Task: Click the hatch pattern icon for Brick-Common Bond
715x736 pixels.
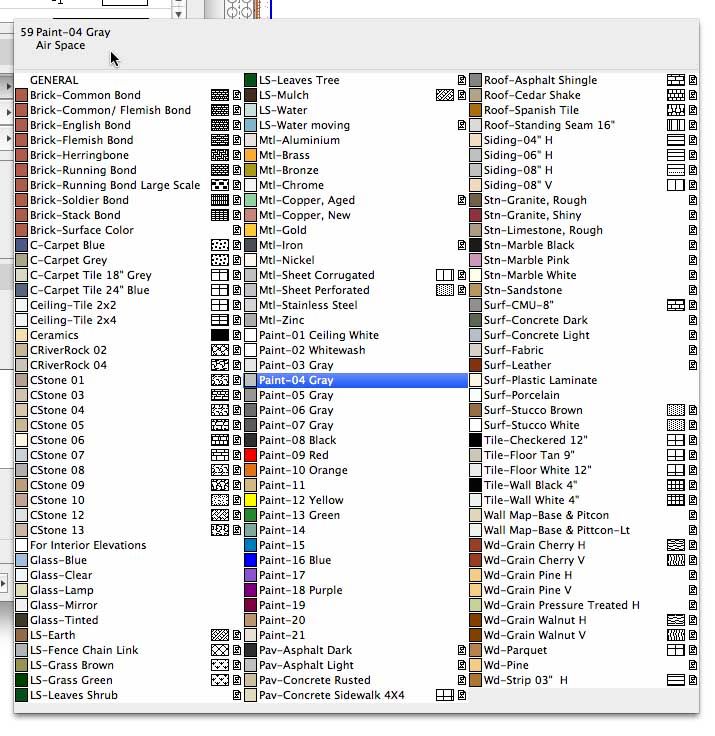Action: [220, 95]
